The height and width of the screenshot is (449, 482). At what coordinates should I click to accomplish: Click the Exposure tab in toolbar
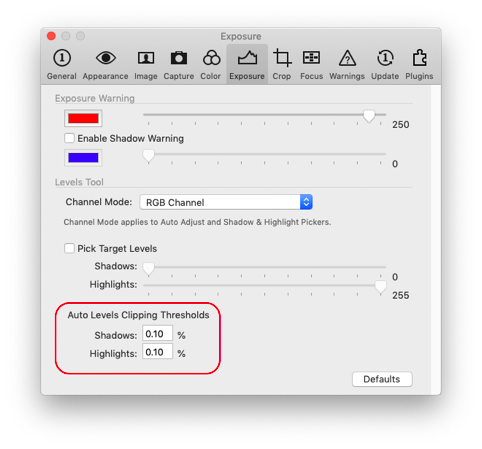(x=247, y=65)
